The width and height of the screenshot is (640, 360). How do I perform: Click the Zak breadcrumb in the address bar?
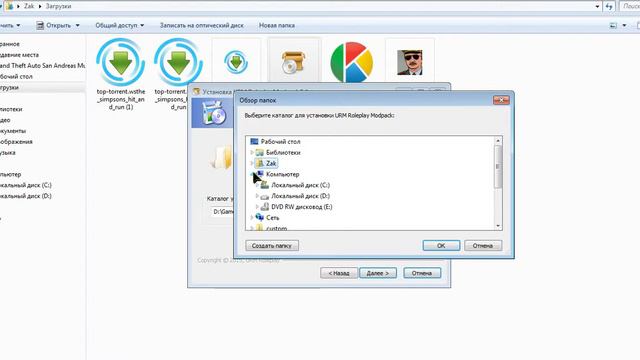[29, 6]
